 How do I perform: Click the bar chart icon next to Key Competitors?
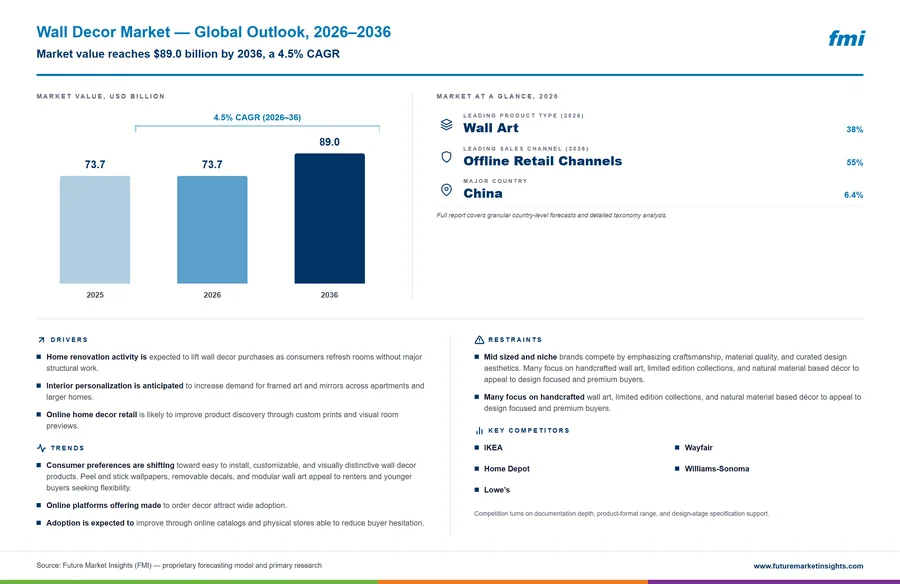coord(479,431)
